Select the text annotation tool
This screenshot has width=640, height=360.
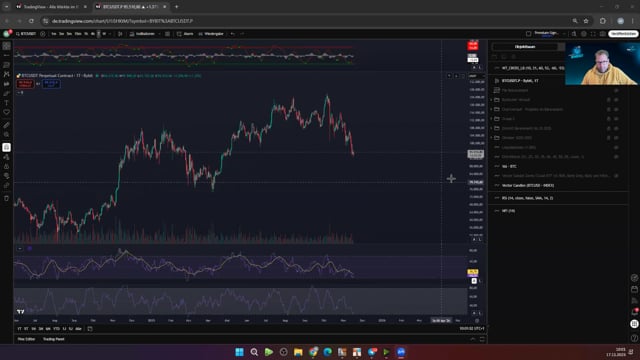coord(7,103)
